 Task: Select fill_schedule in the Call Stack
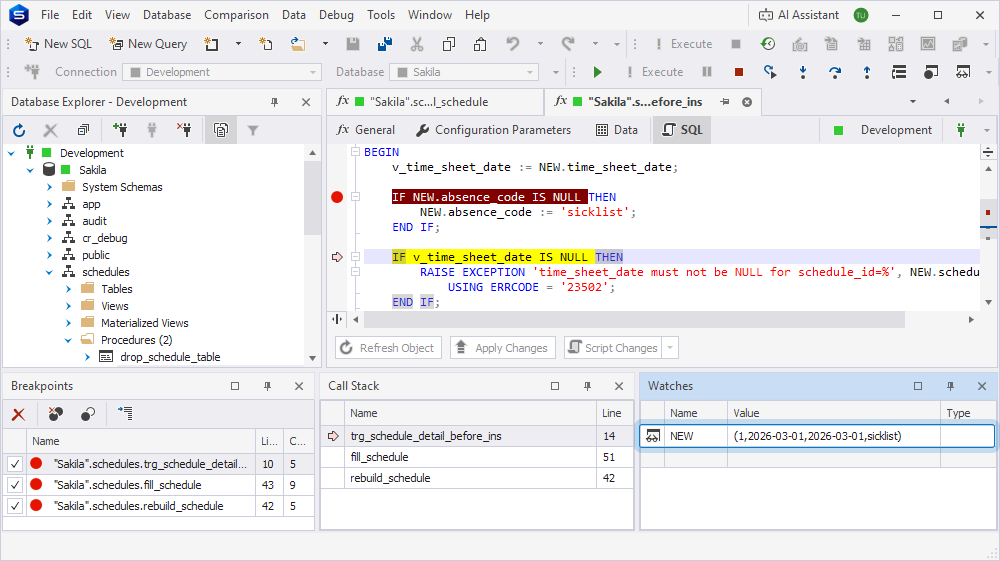[379, 457]
